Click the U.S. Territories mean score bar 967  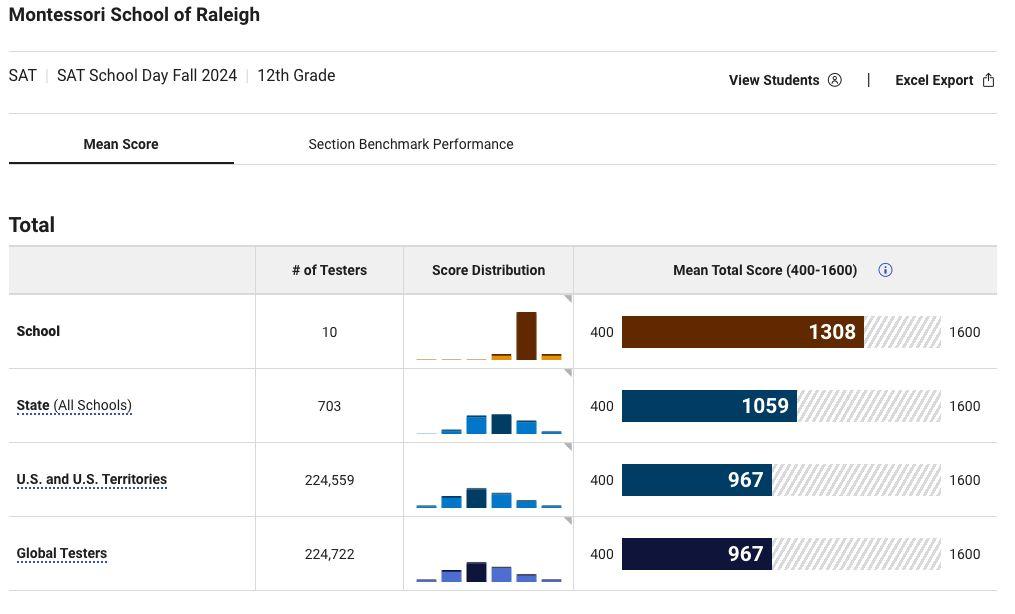[x=697, y=480]
